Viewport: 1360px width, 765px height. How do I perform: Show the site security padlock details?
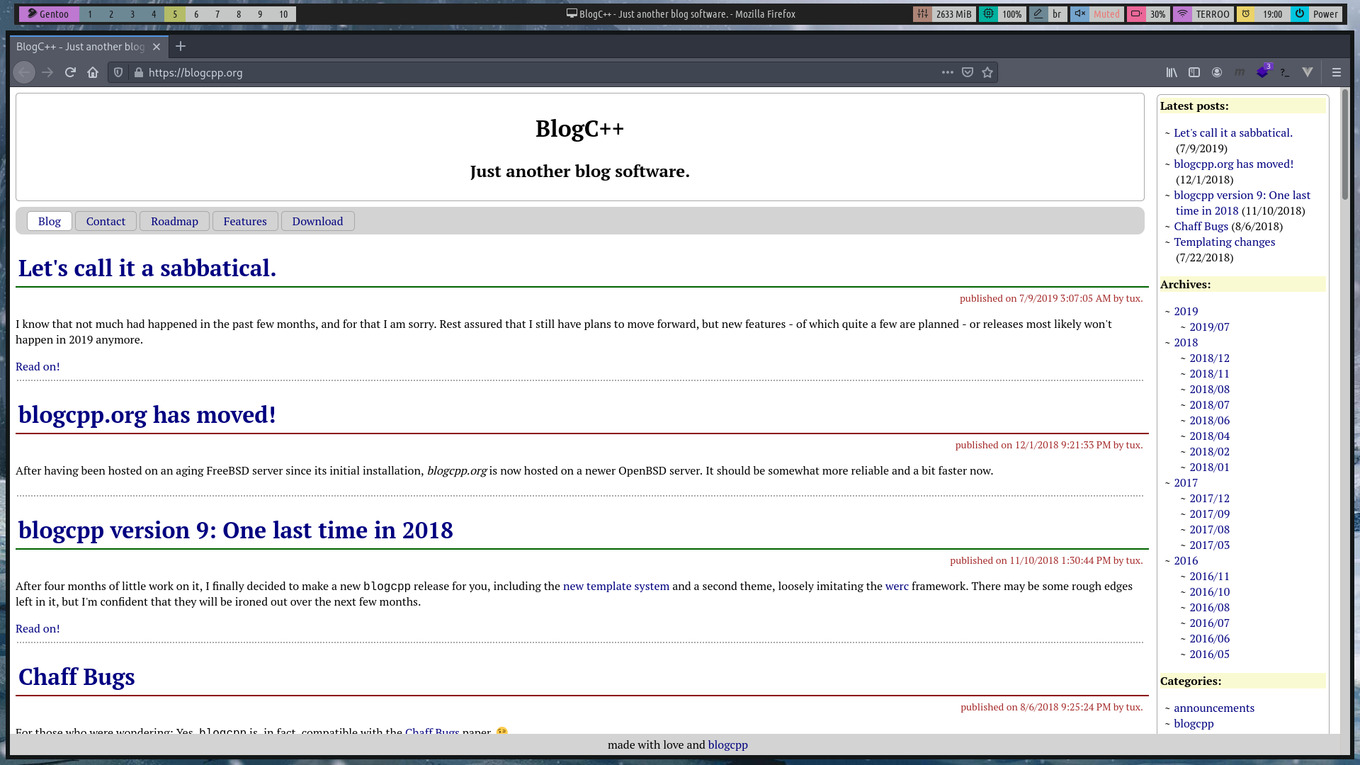138,72
